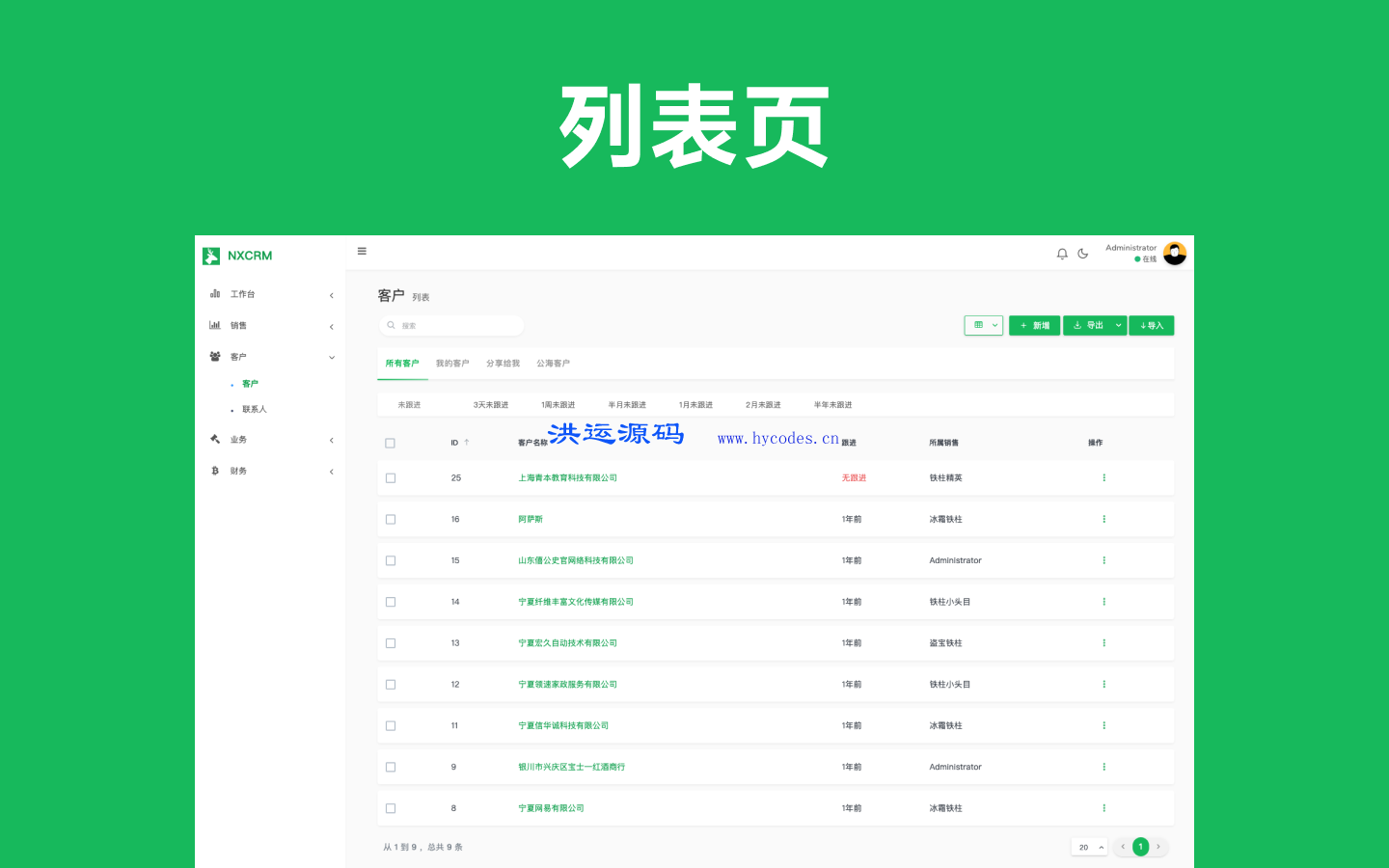The height and width of the screenshot is (868, 1389).
Task: Open 宁夏网易有限公司 customer link
Action: point(551,808)
